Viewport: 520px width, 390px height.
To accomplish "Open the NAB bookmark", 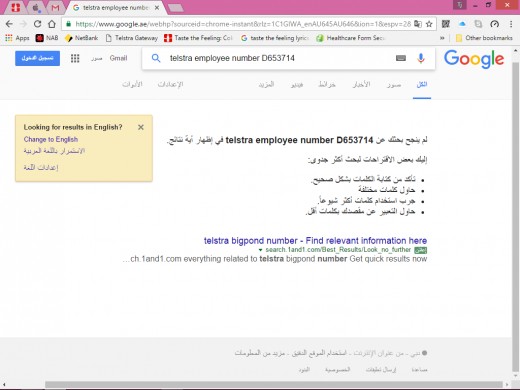I will point(47,38).
